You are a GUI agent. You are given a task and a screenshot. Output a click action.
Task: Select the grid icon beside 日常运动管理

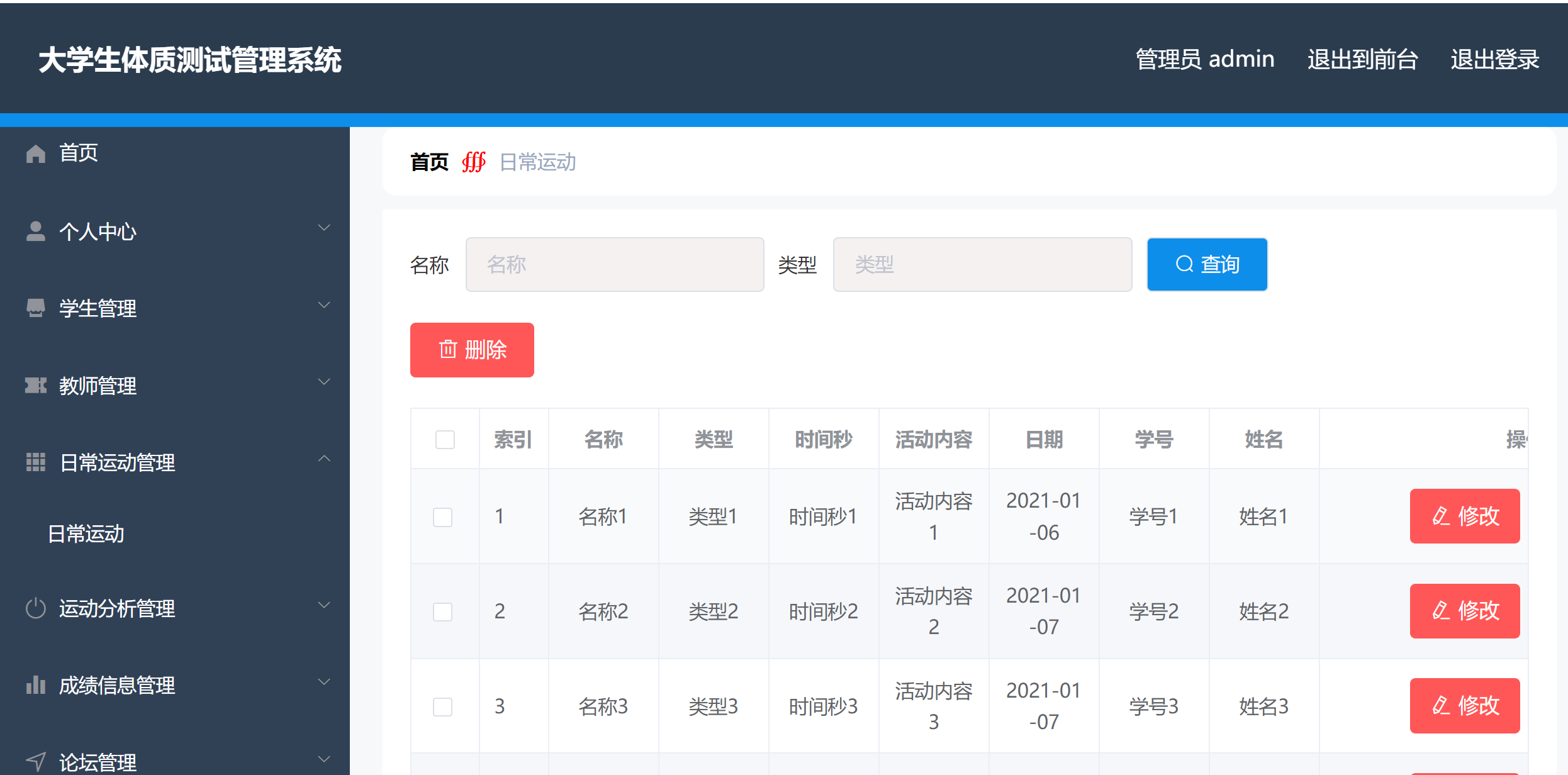[35, 461]
